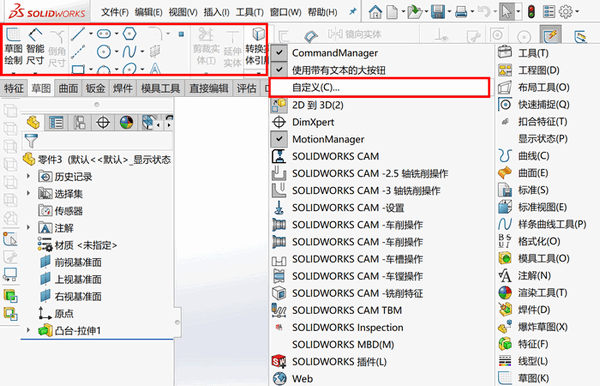Click the pin icon beside the Help menu
The width and height of the screenshot is (600, 386).
pos(352,12)
